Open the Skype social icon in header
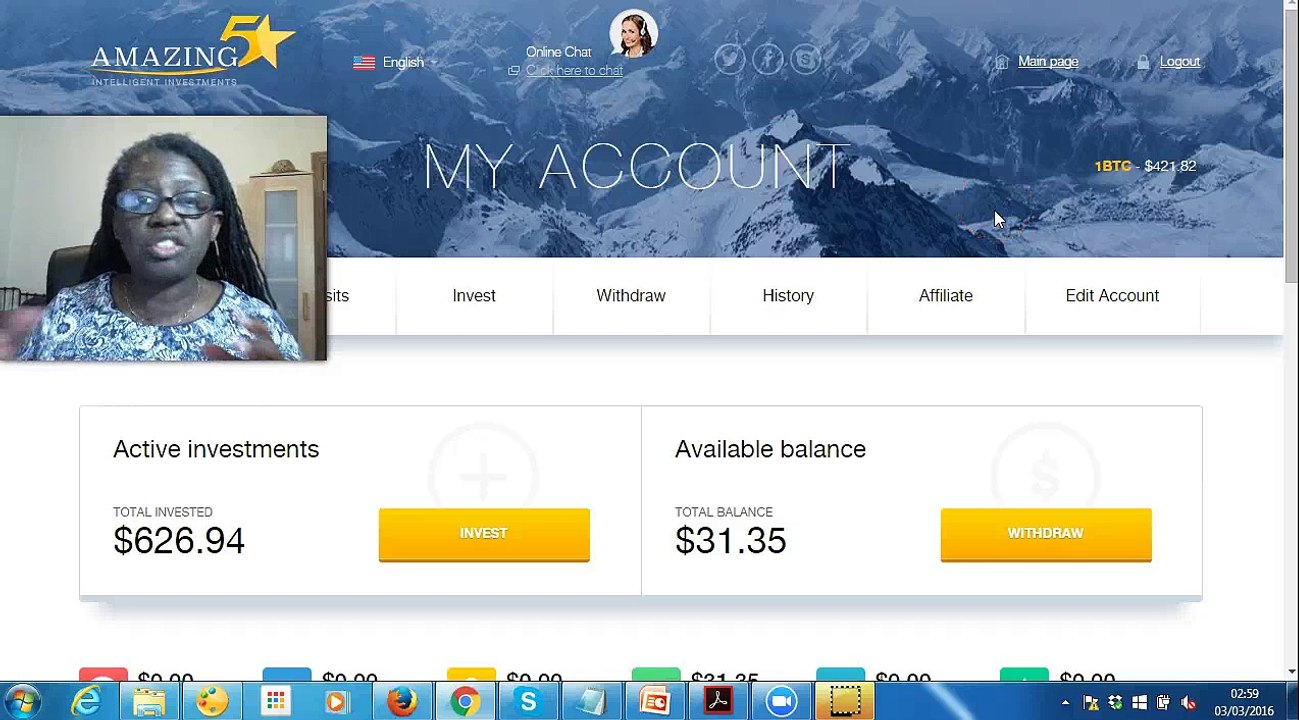Viewport: 1299px width, 720px height. [x=806, y=59]
